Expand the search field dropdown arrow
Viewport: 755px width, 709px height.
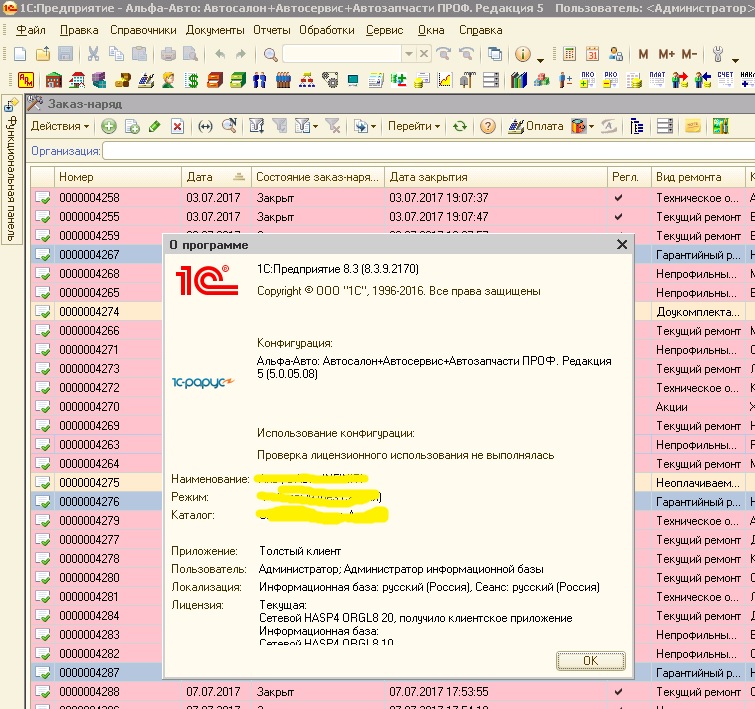click(409, 54)
